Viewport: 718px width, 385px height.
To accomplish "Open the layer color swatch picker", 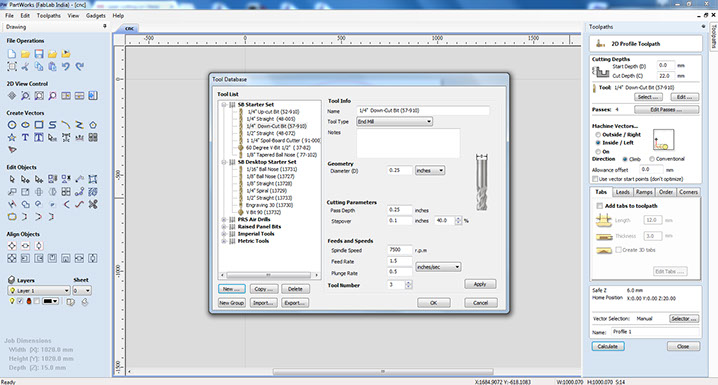I will tap(50, 301).
